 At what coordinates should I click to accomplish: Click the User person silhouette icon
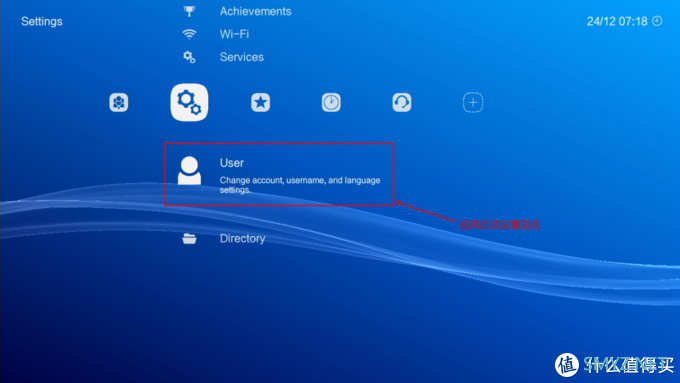[x=189, y=171]
